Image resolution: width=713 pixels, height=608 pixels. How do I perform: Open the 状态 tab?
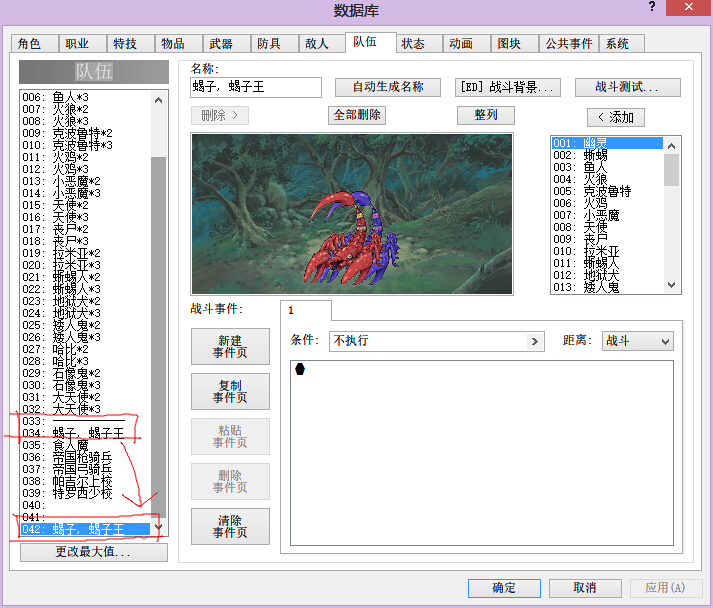point(419,44)
